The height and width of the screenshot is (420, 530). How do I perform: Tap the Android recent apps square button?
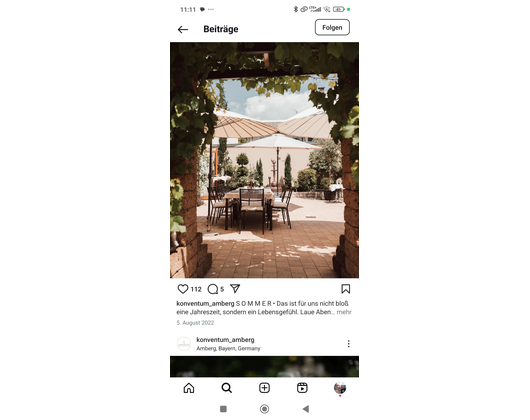coord(223,409)
